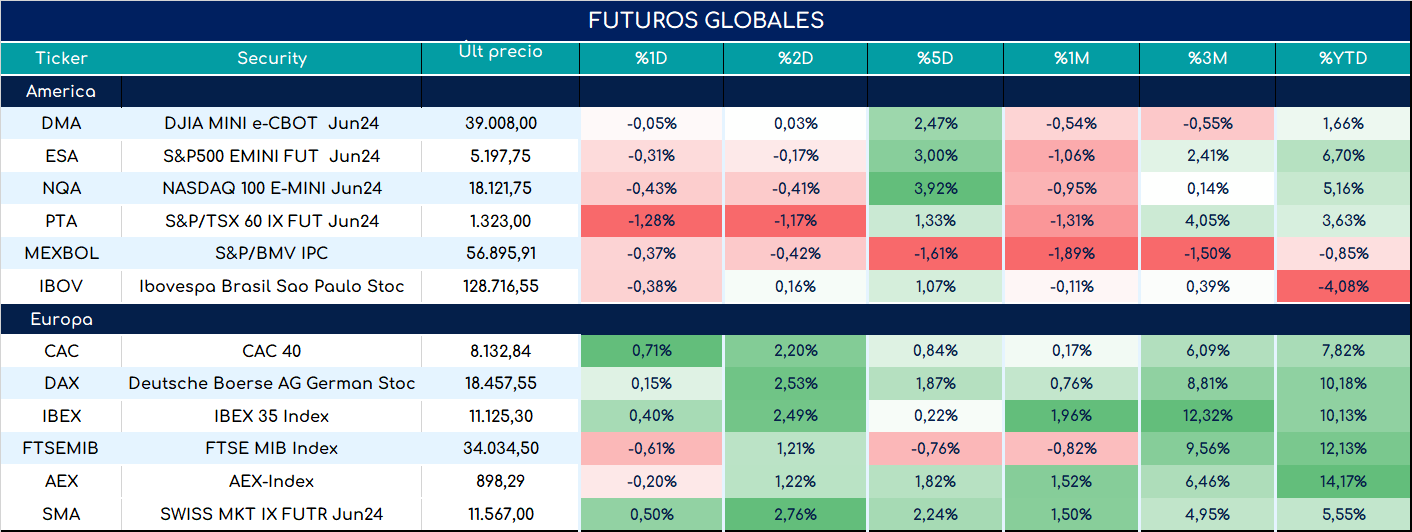Select the Security column header
This screenshot has height=532, width=1412.
point(271,58)
